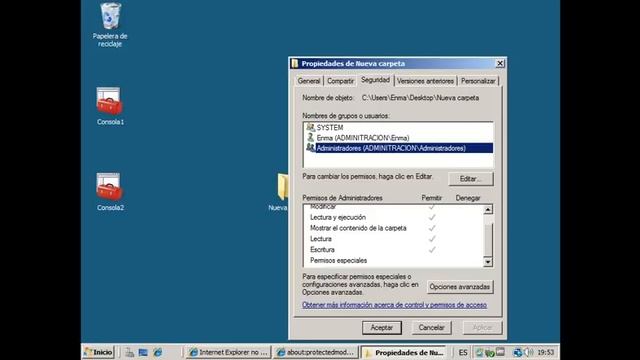Click the Enma user icon

(x=311, y=138)
